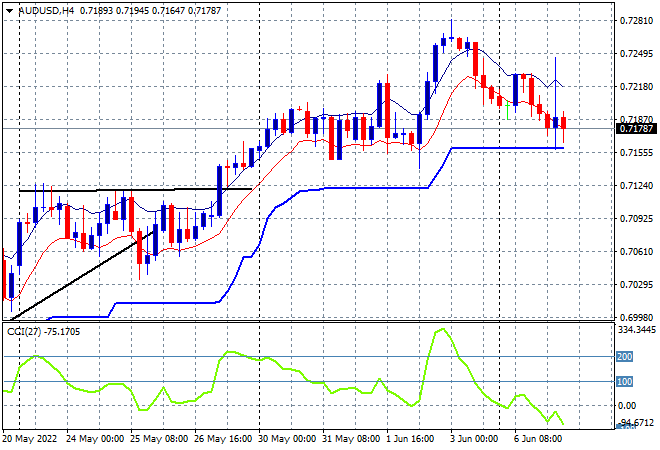The image size is (660, 450).
Task: Click the price axis label 0.72180
Action: (636, 86)
